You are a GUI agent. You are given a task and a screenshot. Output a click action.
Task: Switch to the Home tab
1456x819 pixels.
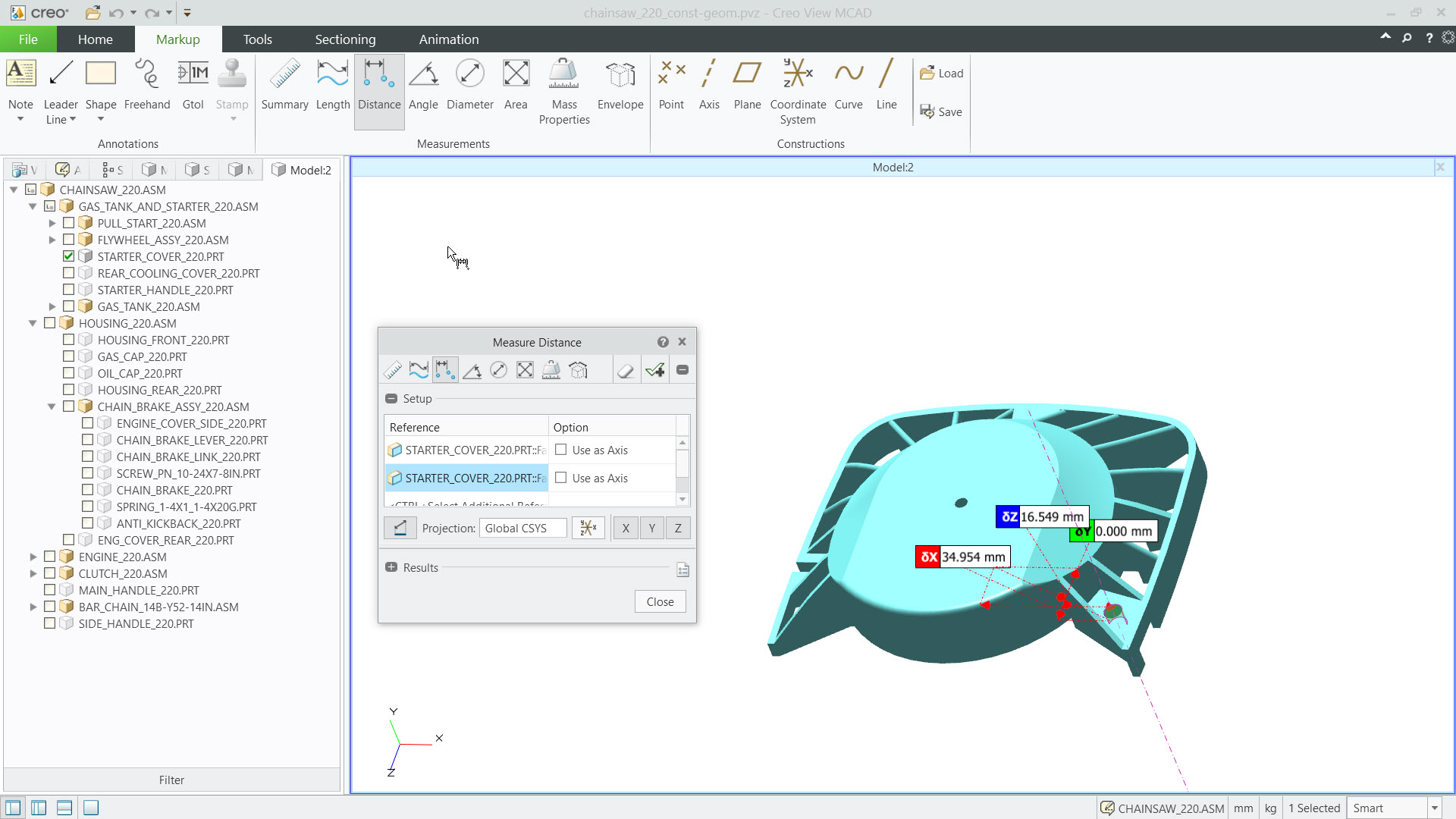96,39
